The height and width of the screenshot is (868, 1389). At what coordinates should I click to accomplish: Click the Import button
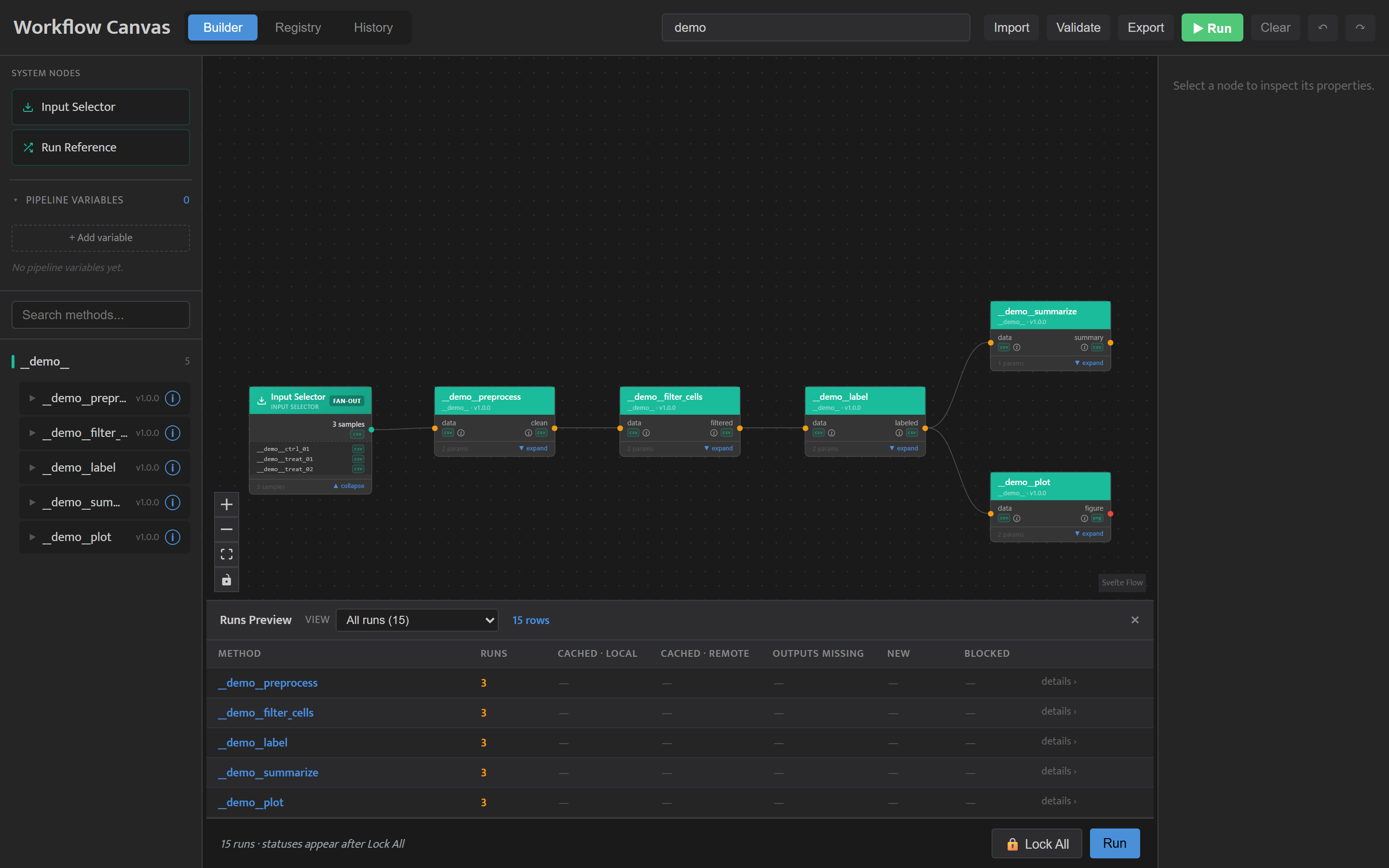pos(1011,27)
